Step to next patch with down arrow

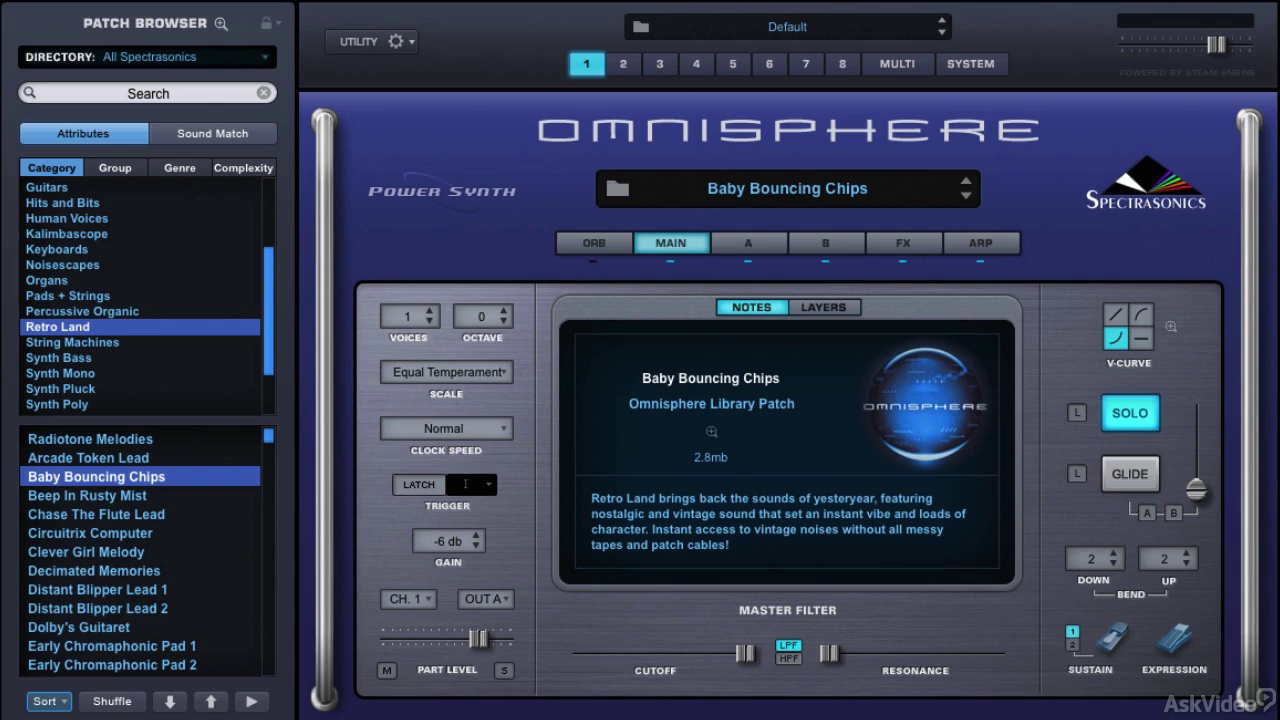170,702
